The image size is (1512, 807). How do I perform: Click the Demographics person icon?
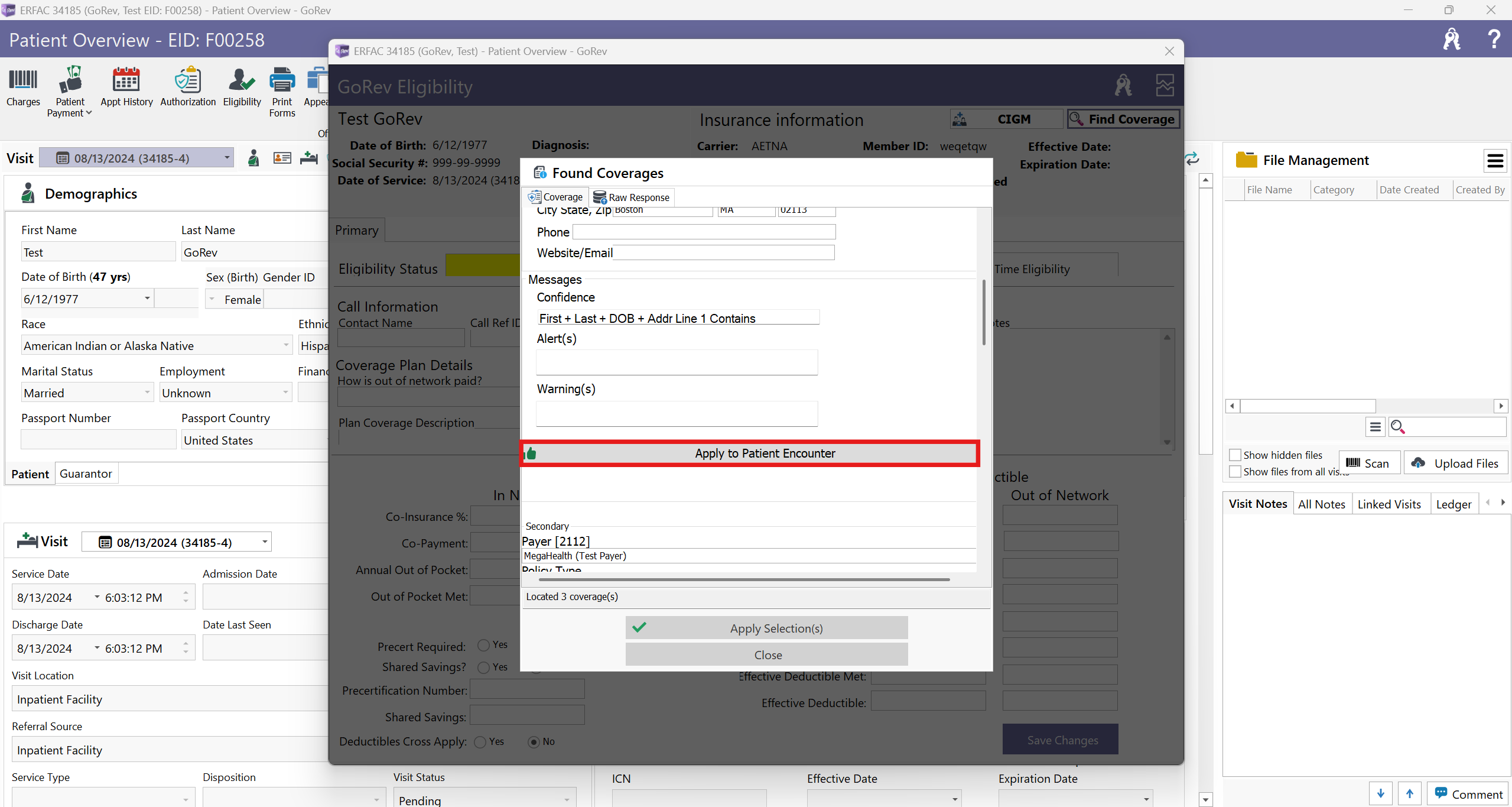click(x=27, y=193)
